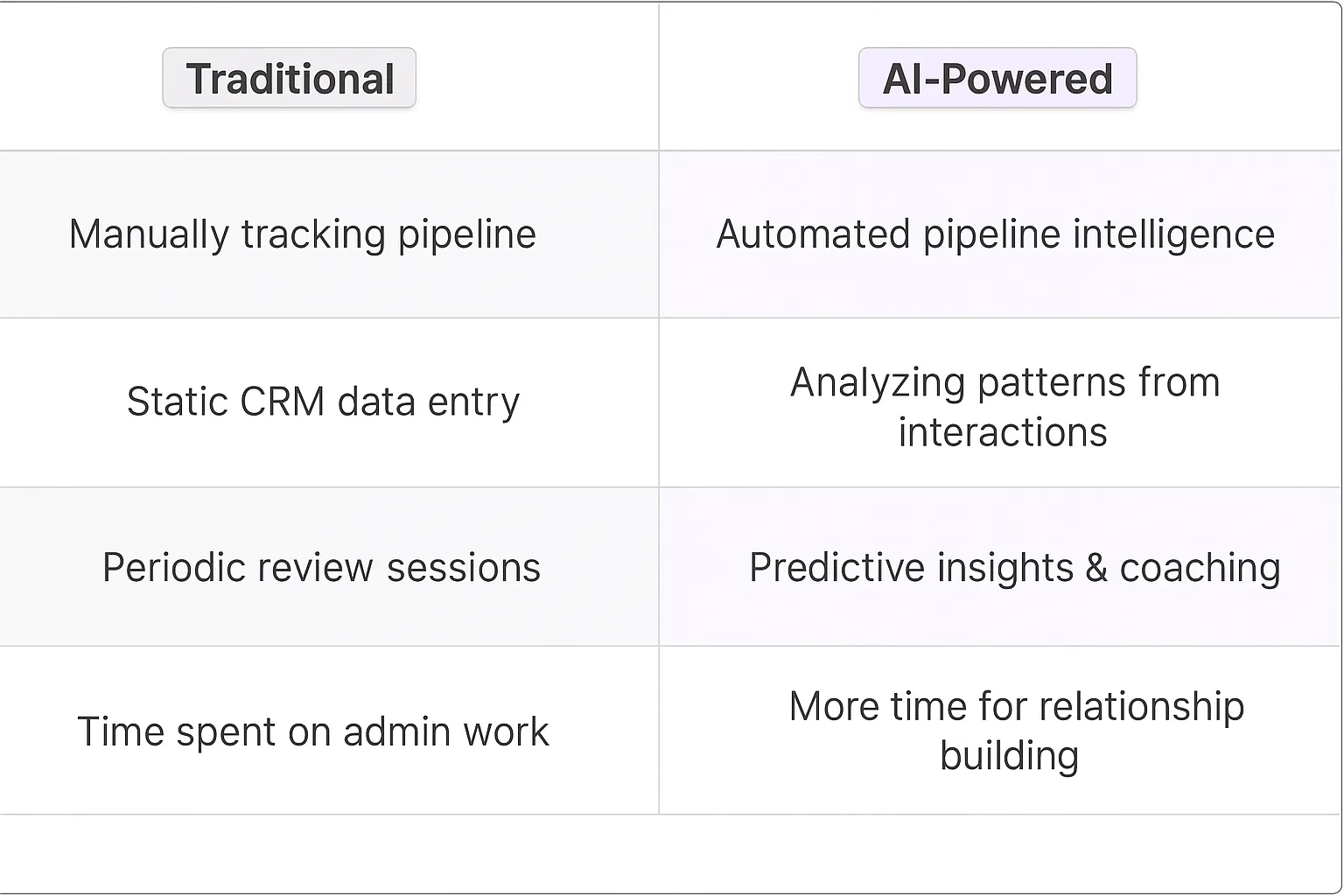This screenshot has width=1344, height=896.
Task: Click the word Automated in first row
Action: point(813,234)
